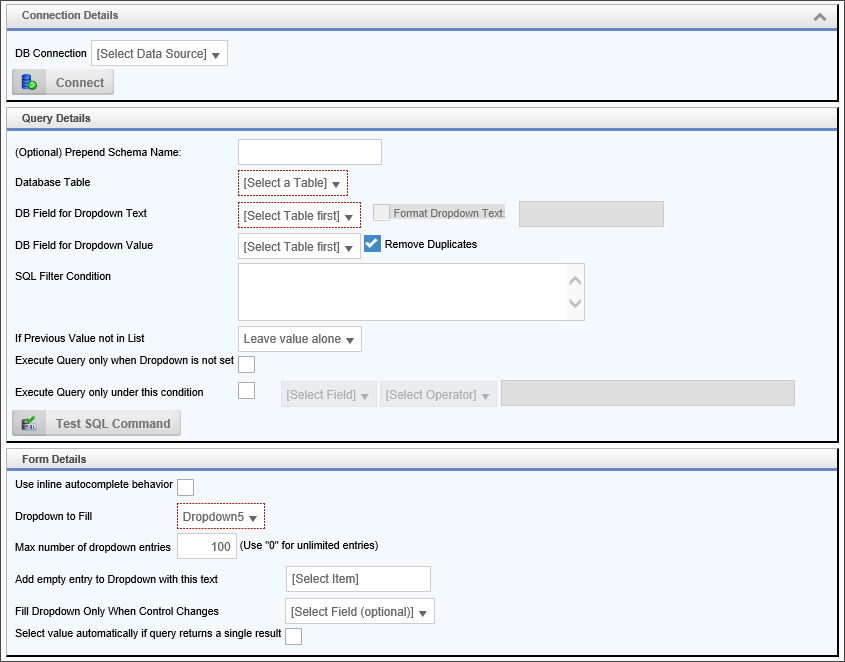Uncheck the Remove Duplicates checkbox
Screen dimensions: 845x662
click(x=373, y=244)
